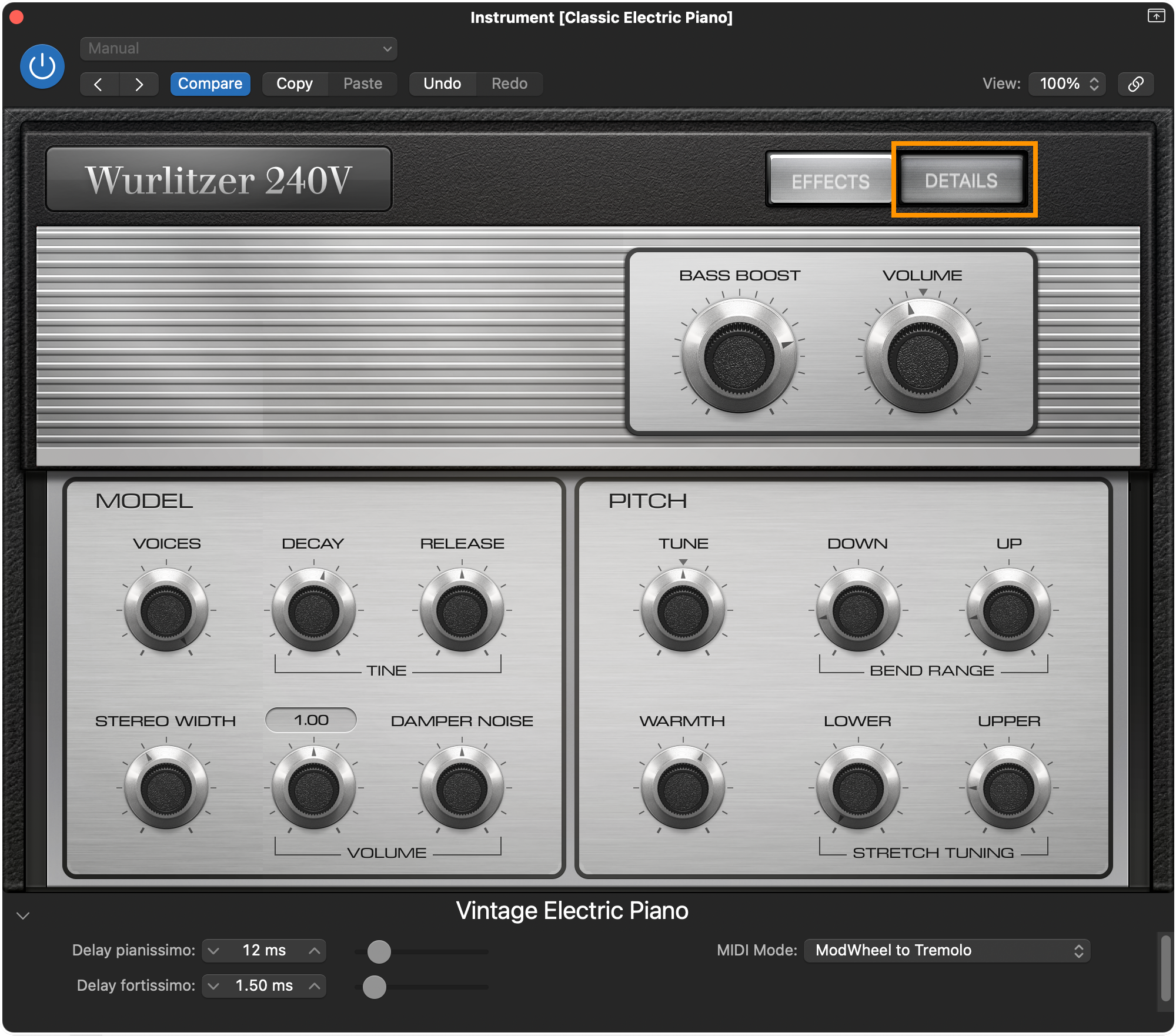Close the window with the red button
The width and height of the screenshot is (1176, 1036).
[x=16, y=17]
